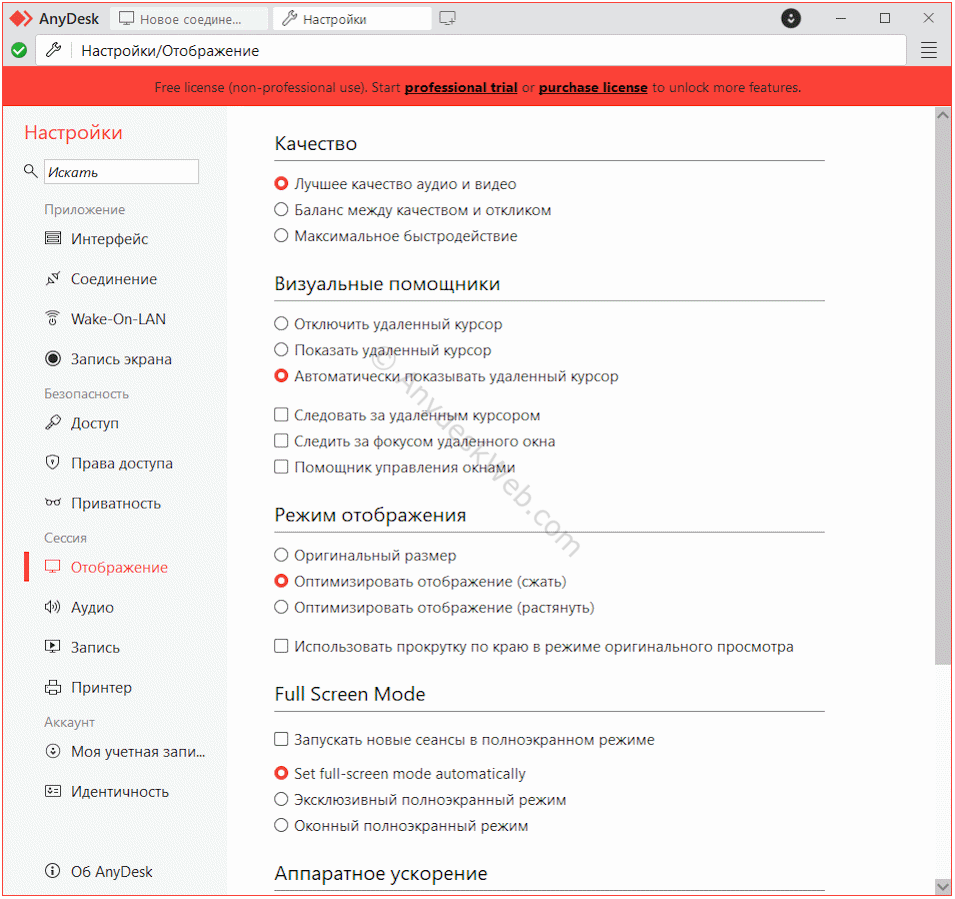Click the search magnifier icon
Screen dimensions: 955x899
click(x=30, y=171)
